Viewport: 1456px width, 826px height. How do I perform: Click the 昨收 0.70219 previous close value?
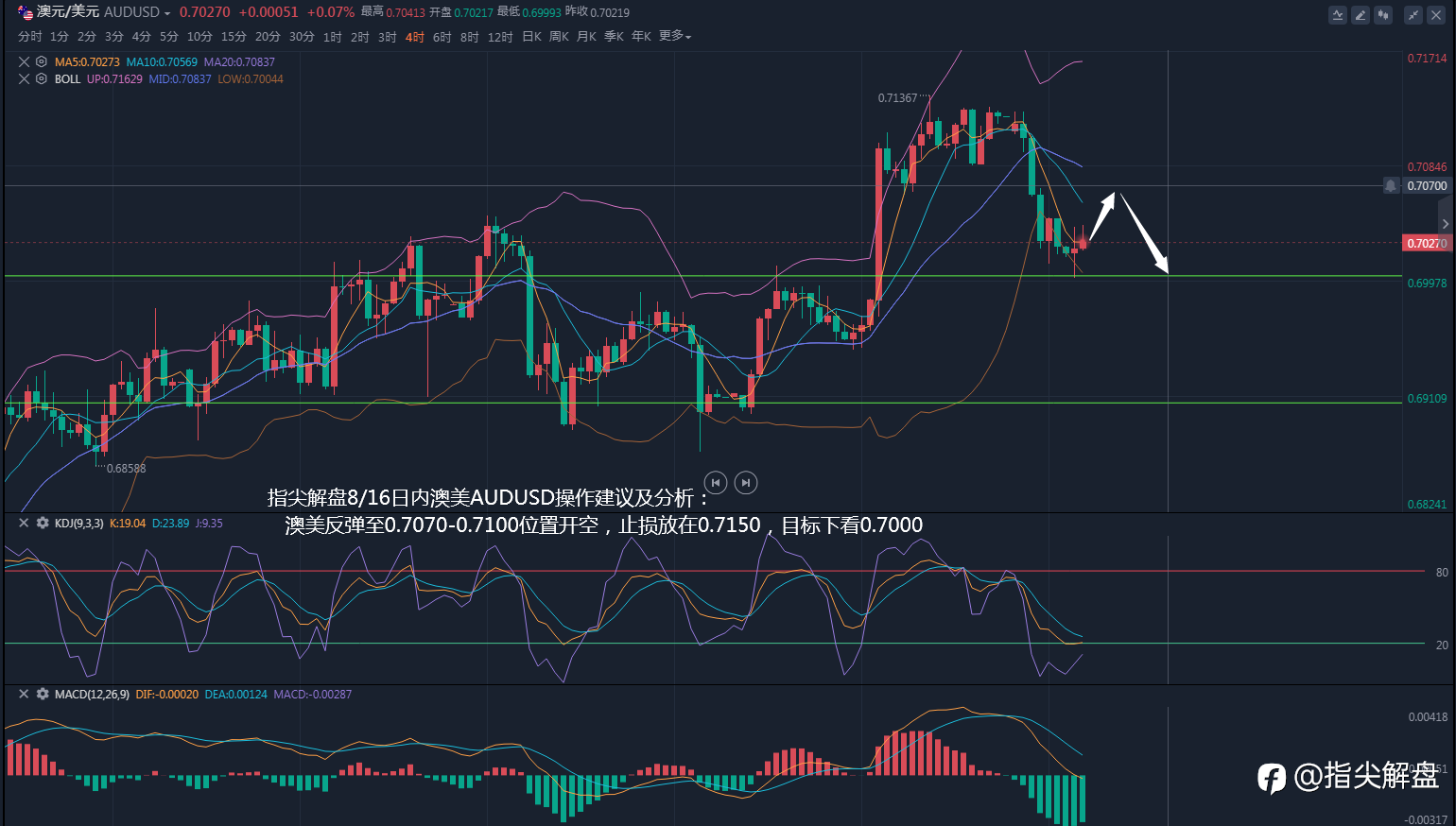pyautogui.click(x=598, y=12)
